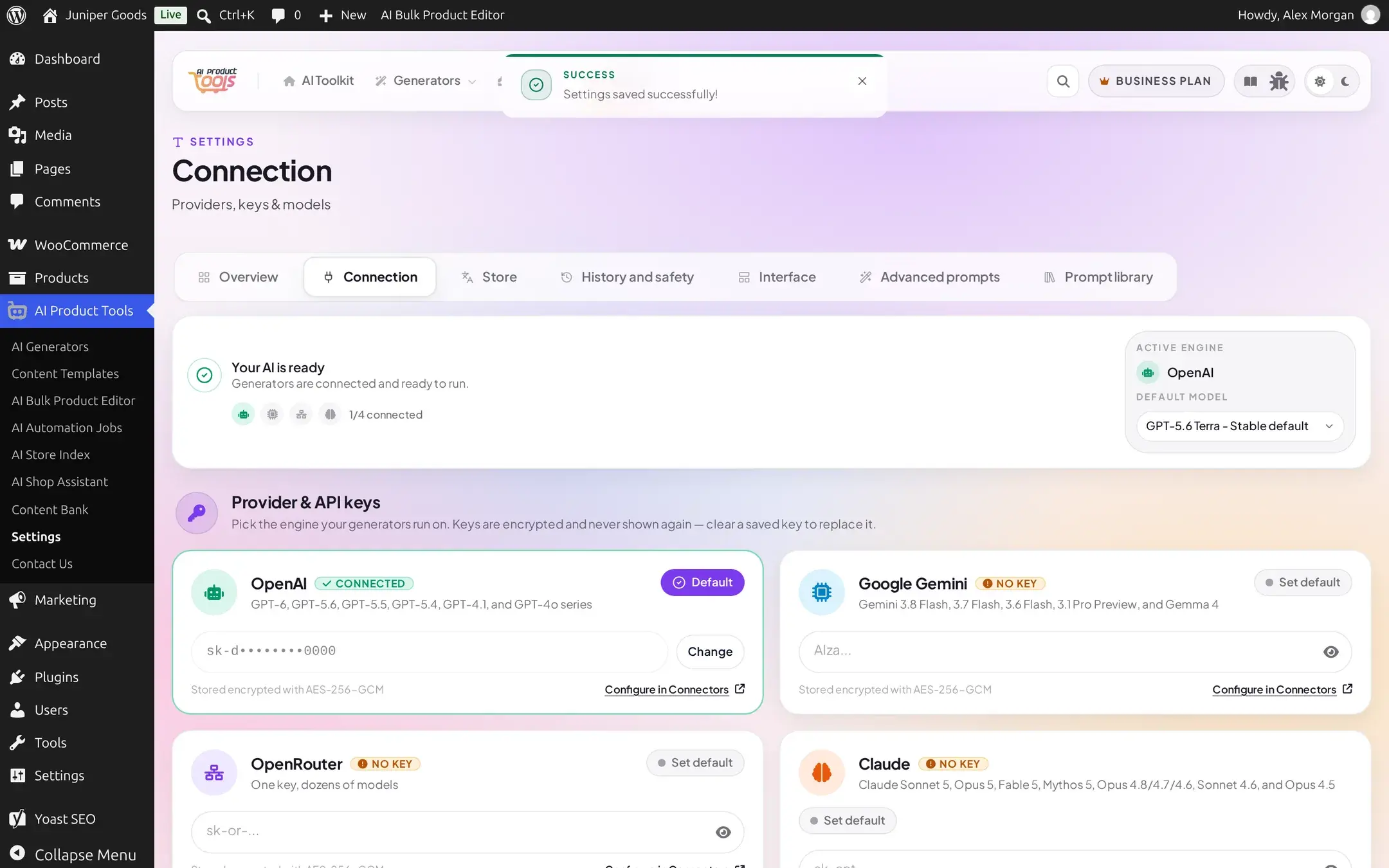Click the Claude brain status icon

point(330,415)
